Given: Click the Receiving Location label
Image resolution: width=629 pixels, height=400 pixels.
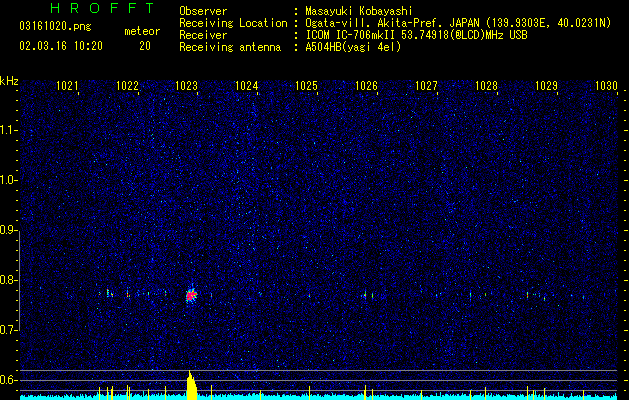Looking at the screenshot, I should [233, 23].
